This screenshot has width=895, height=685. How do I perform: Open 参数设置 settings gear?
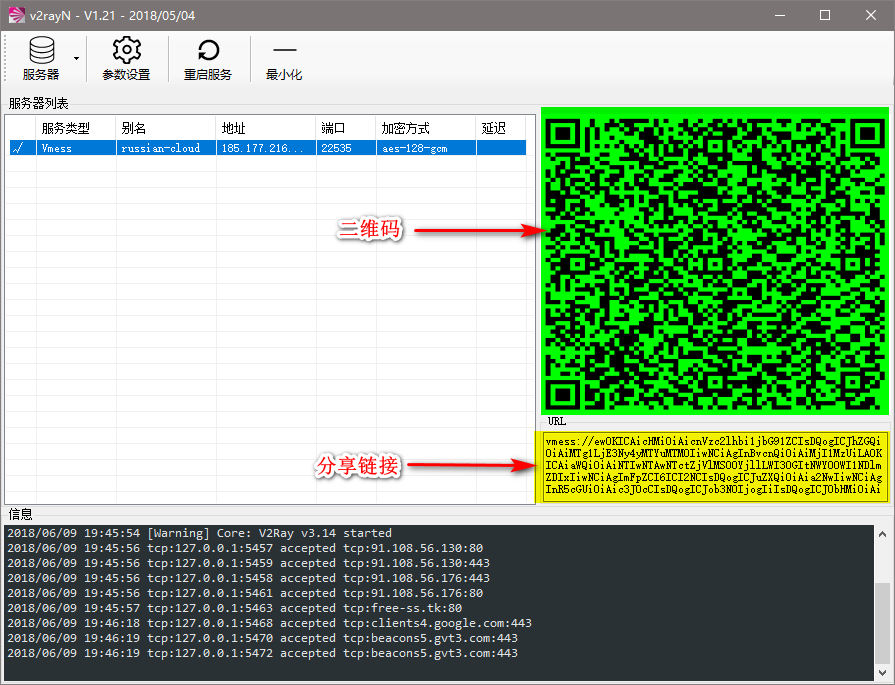[126, 59]
